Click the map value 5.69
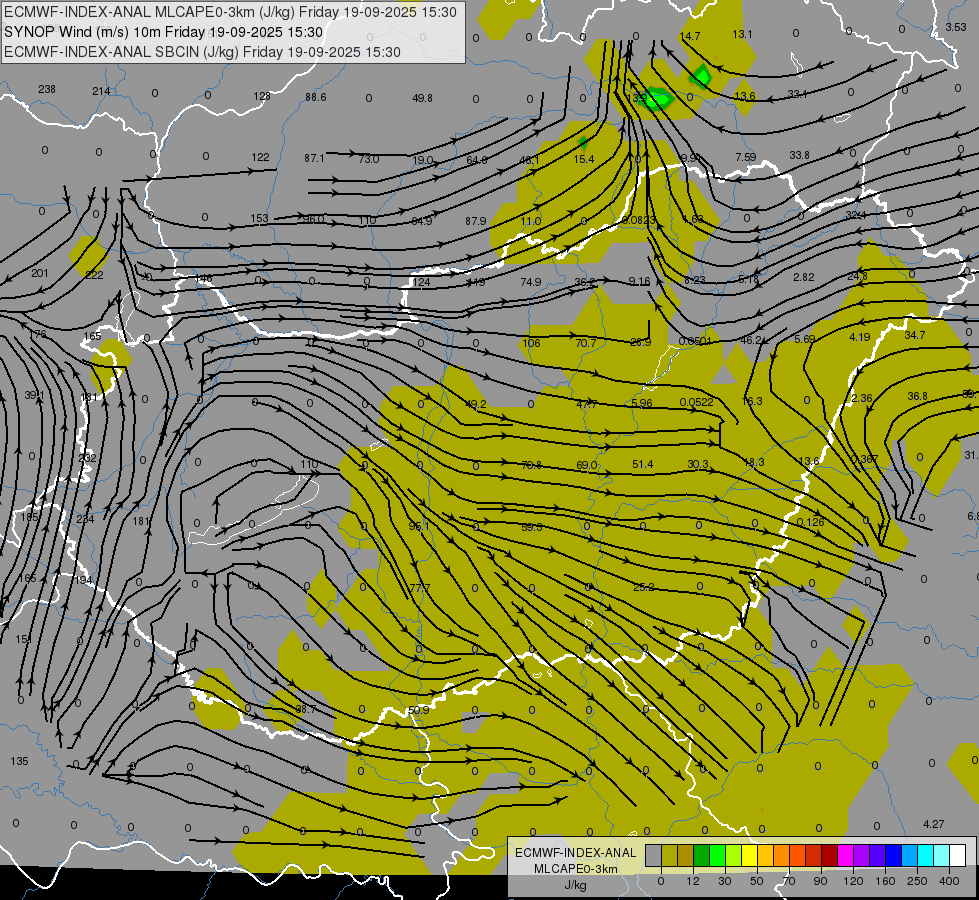979x900 pixels. coord(804,339)
